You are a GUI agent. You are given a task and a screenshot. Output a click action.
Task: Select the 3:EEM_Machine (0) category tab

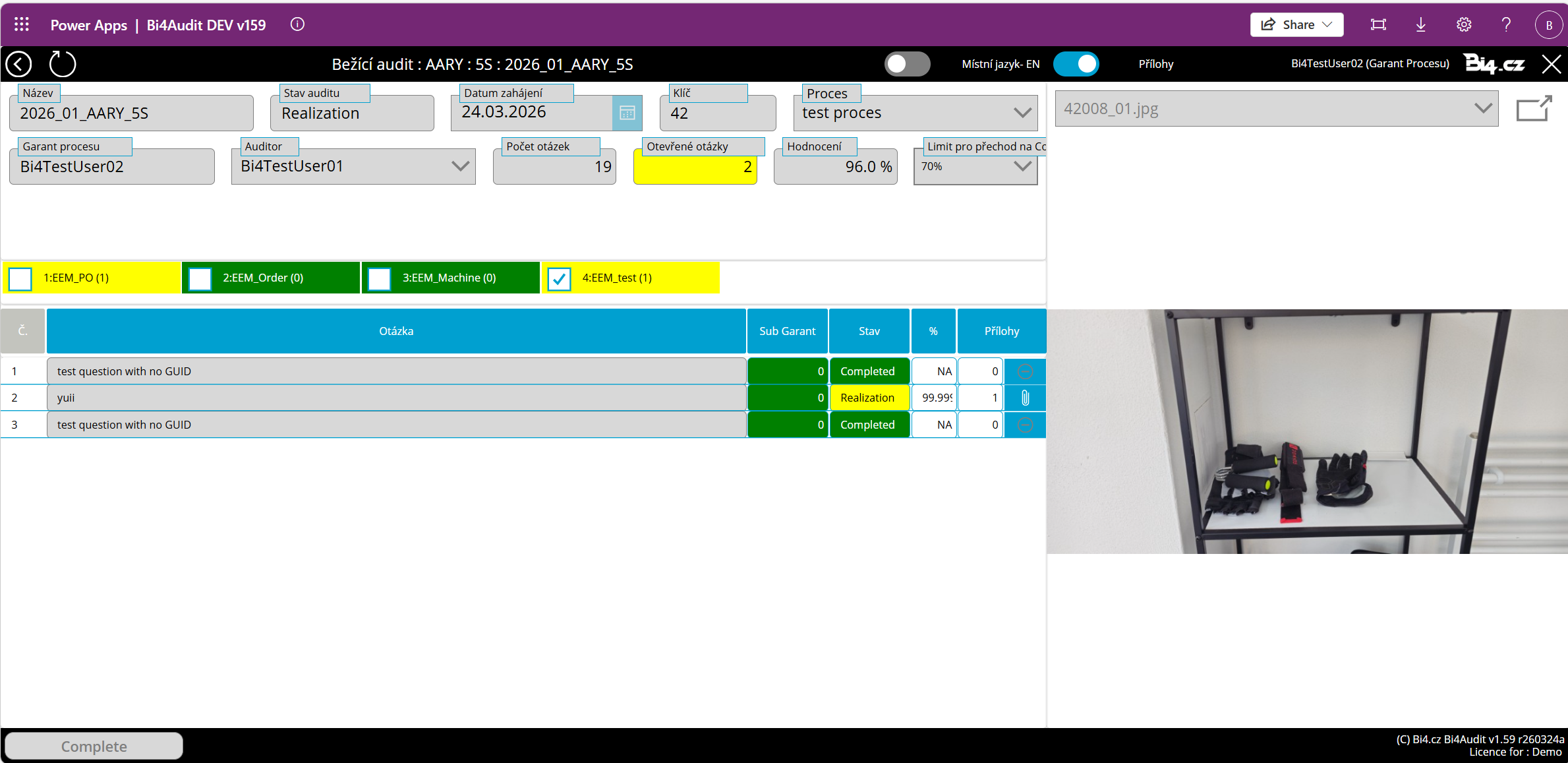coord(449,278)
